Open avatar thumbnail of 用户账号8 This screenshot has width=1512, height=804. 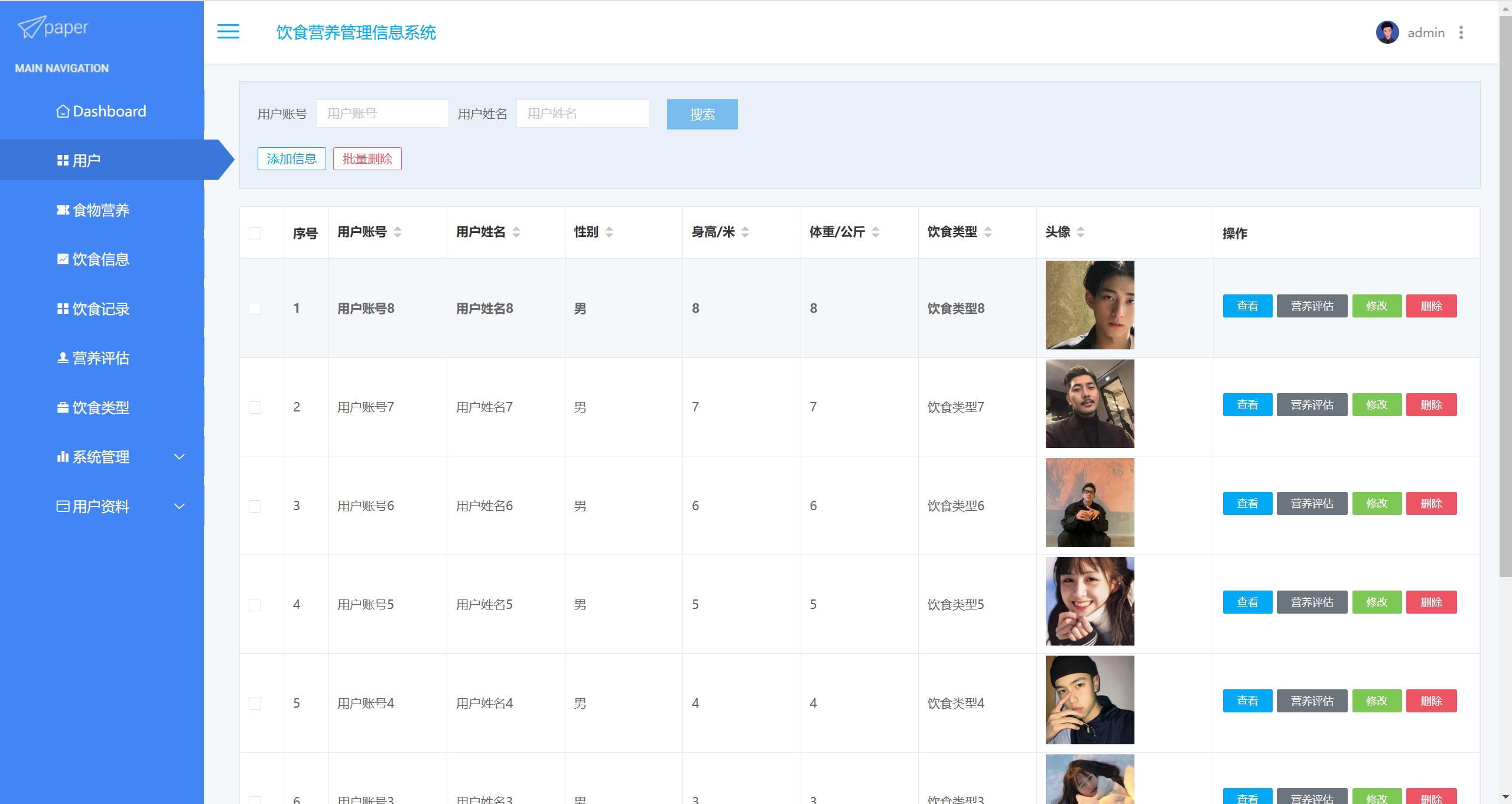1090,305
